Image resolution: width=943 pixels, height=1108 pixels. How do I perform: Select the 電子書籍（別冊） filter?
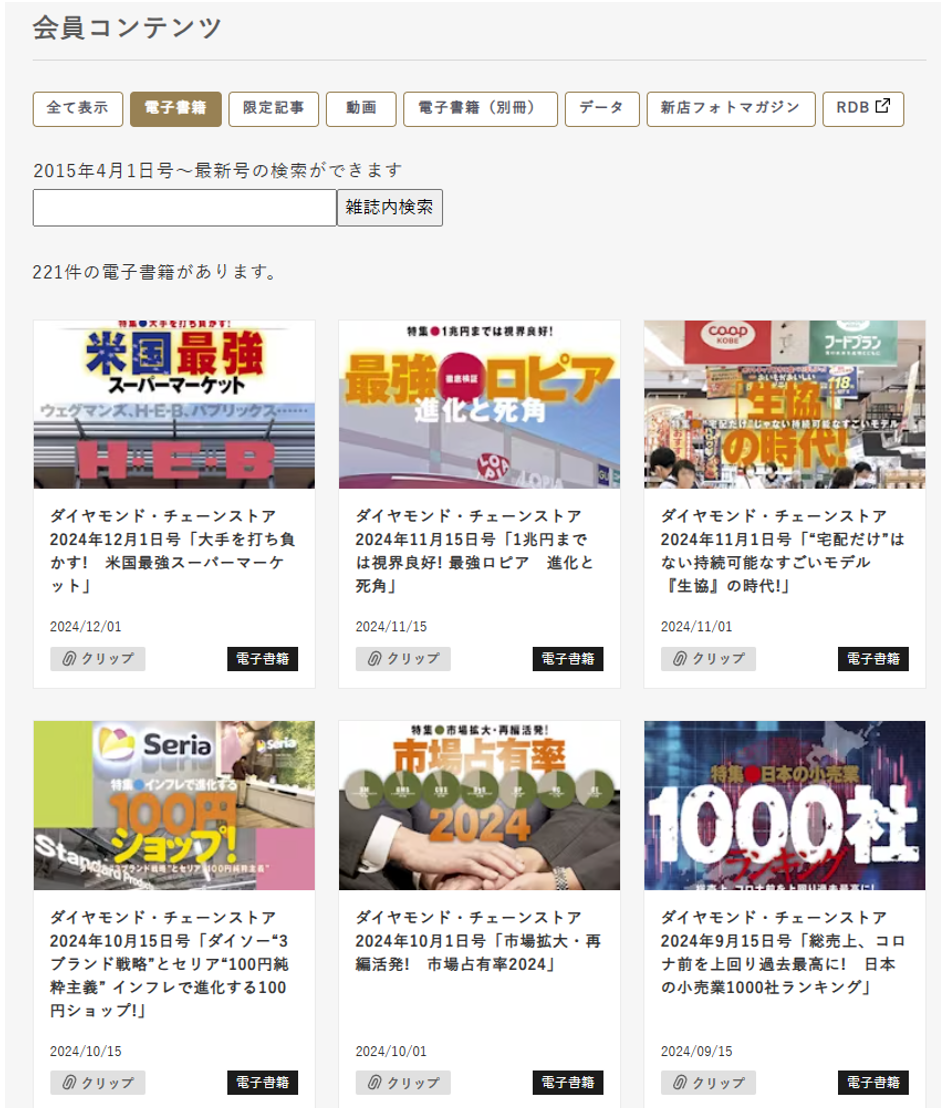click(480, 109)
